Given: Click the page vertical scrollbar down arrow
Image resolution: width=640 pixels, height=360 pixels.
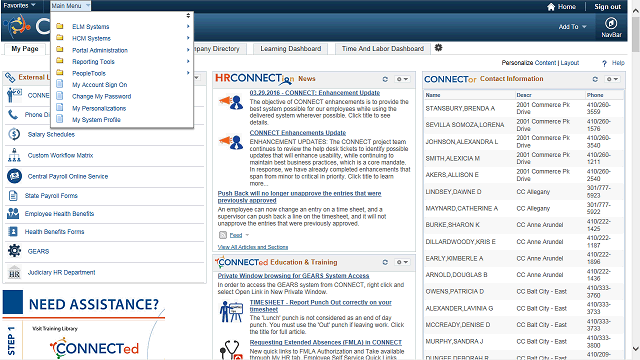Looking at the screenshot, I should (636, 349).
